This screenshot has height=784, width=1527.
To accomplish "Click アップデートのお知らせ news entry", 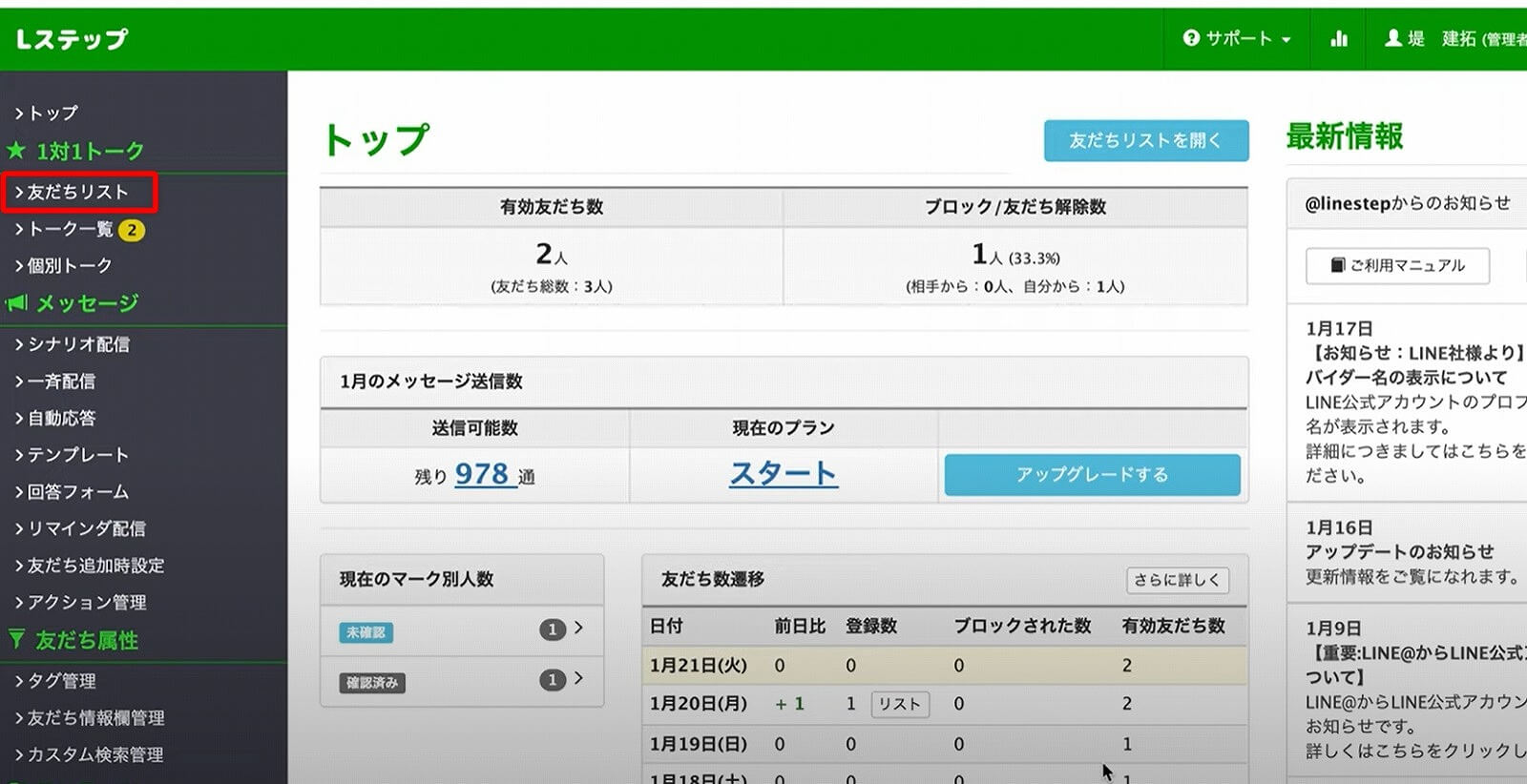I will click(1400, 551).
